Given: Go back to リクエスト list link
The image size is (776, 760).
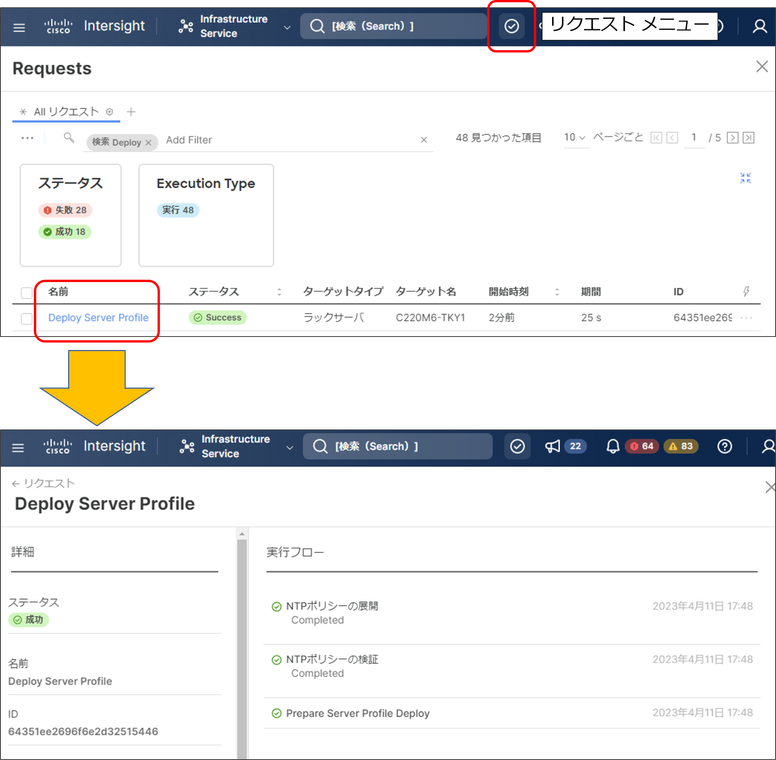Looking at the screenshot, I should tap(43, 483).
